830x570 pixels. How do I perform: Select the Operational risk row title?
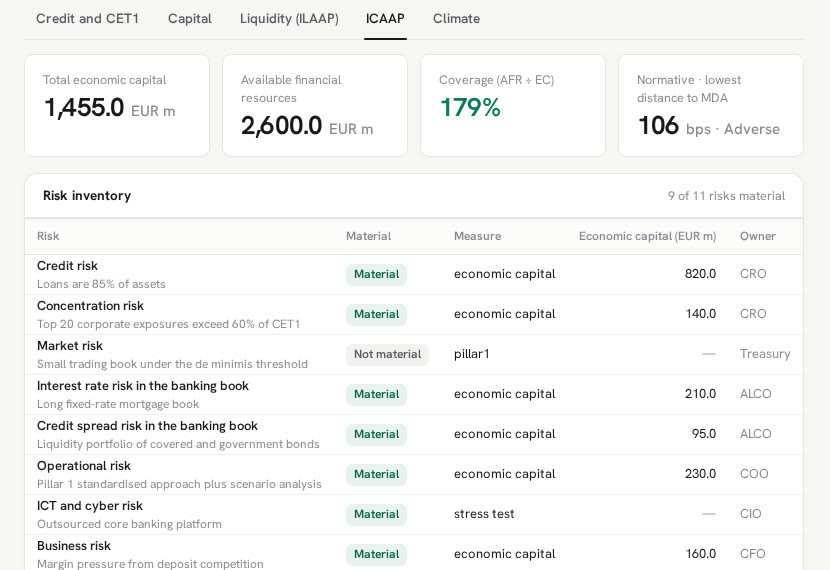(84, 466)
